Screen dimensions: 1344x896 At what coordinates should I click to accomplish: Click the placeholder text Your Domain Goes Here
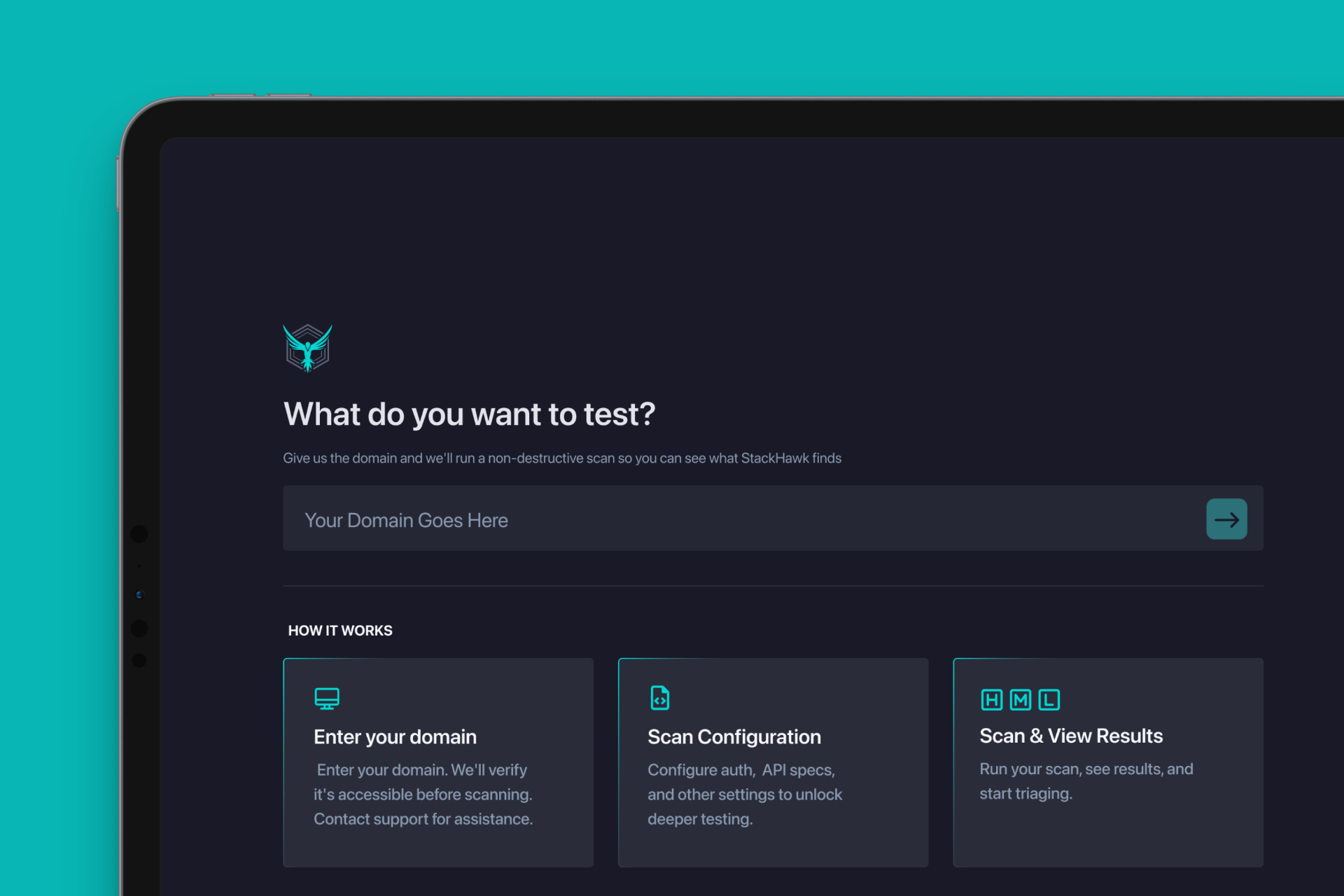407,519
